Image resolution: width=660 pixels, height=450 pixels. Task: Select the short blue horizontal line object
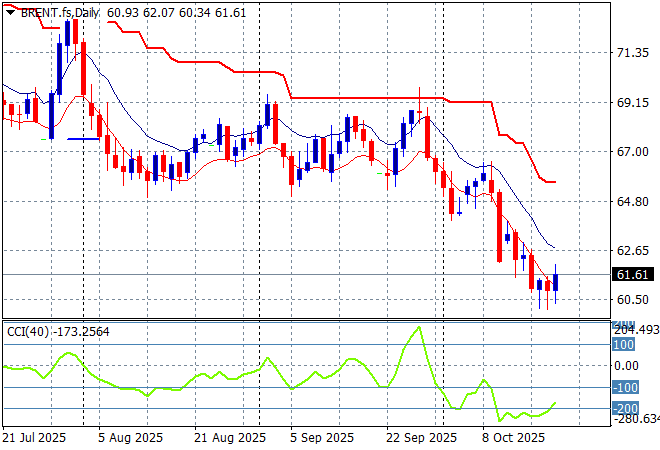pos(83,139)
